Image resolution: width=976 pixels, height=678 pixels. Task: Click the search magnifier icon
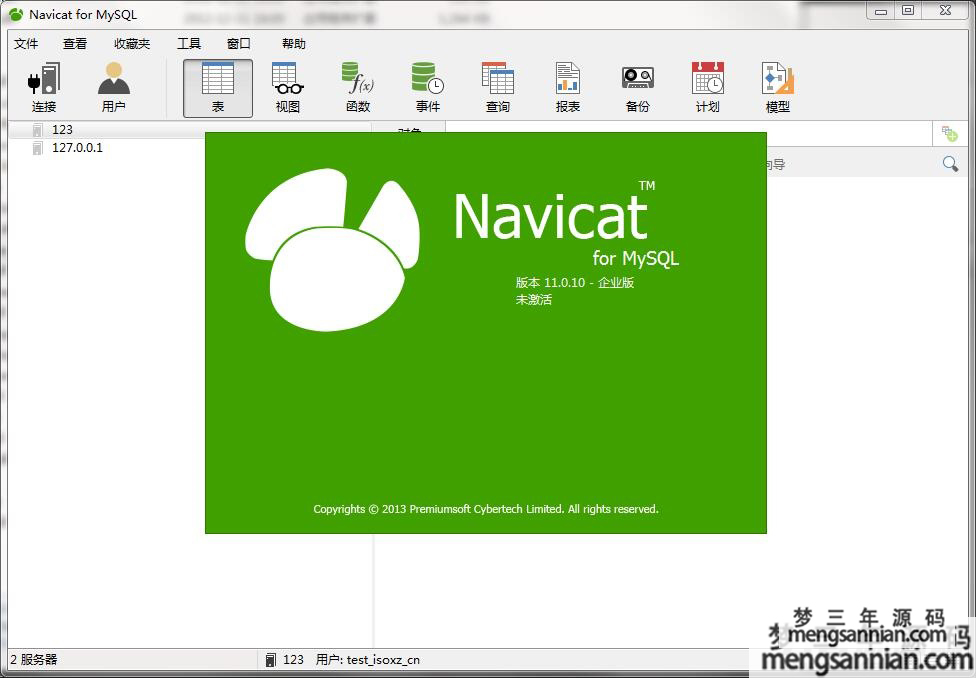(x=950, y=164)
